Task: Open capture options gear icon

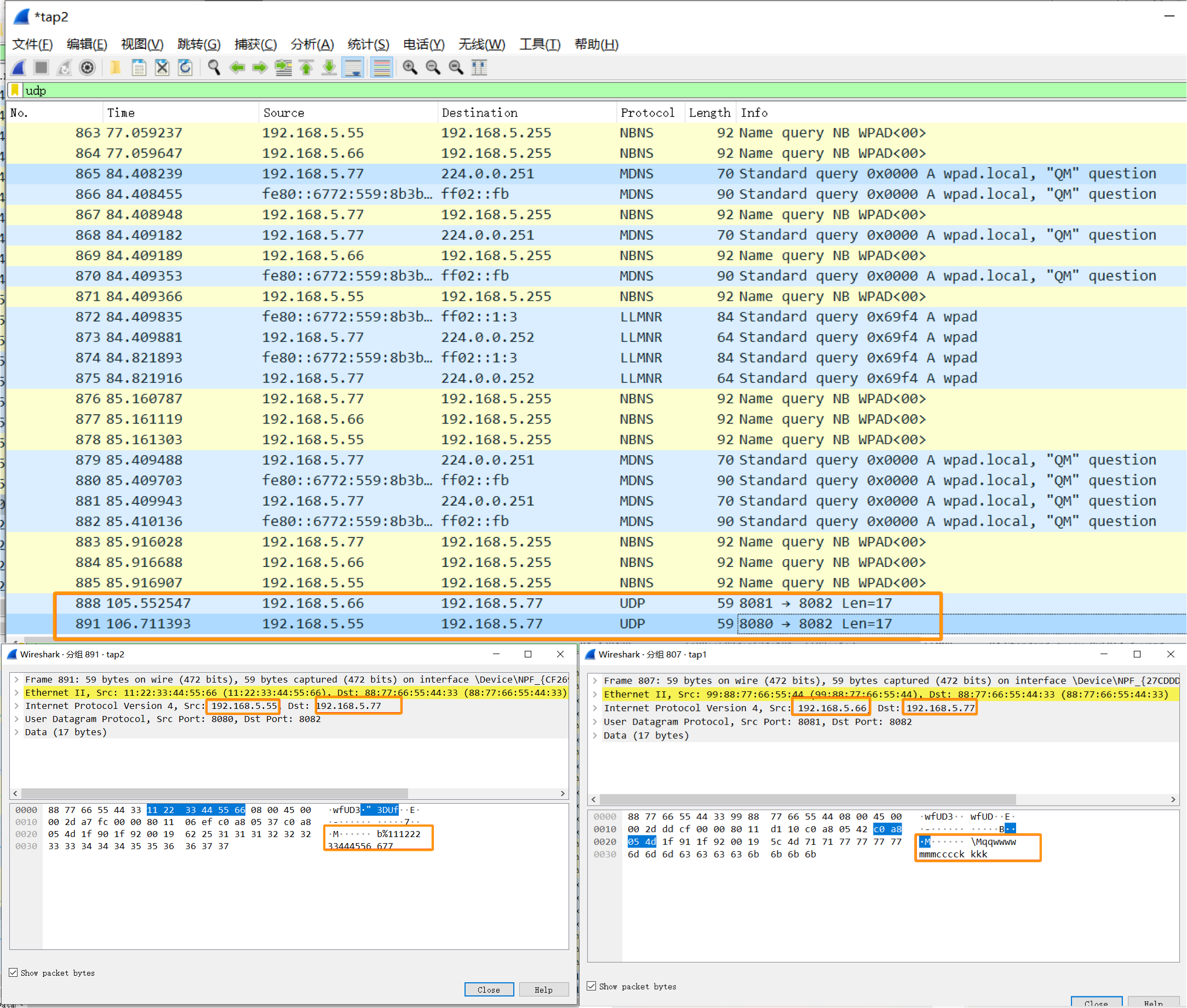Action: 87,68
